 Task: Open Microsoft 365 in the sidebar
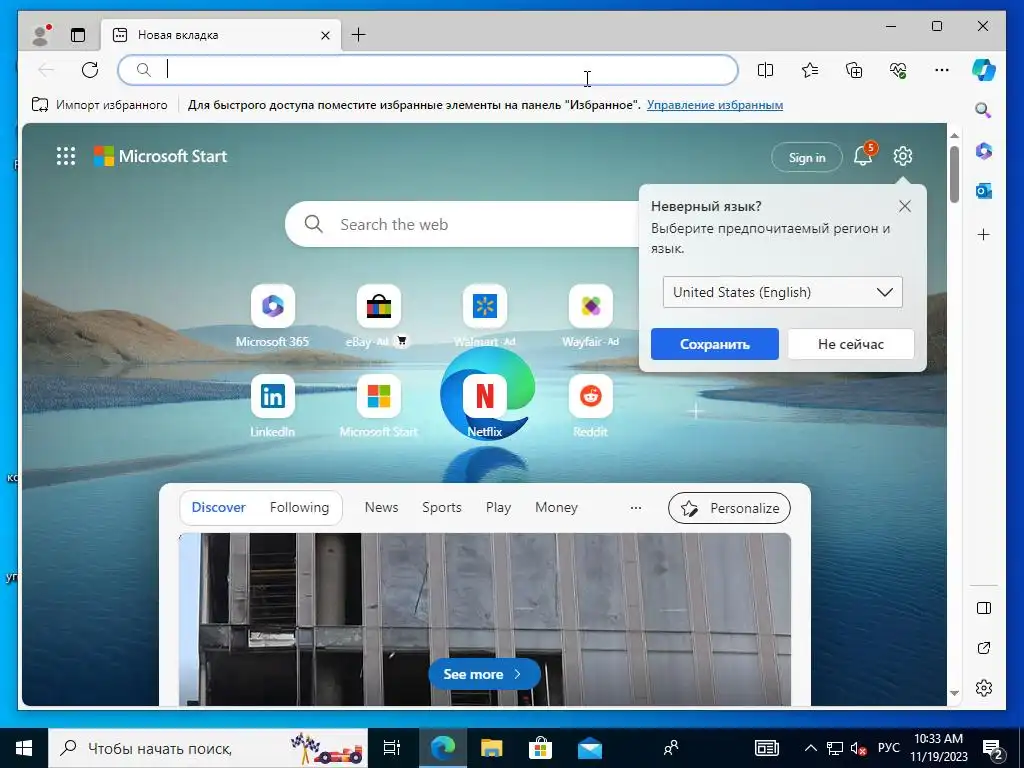click(x=984, y=152)
